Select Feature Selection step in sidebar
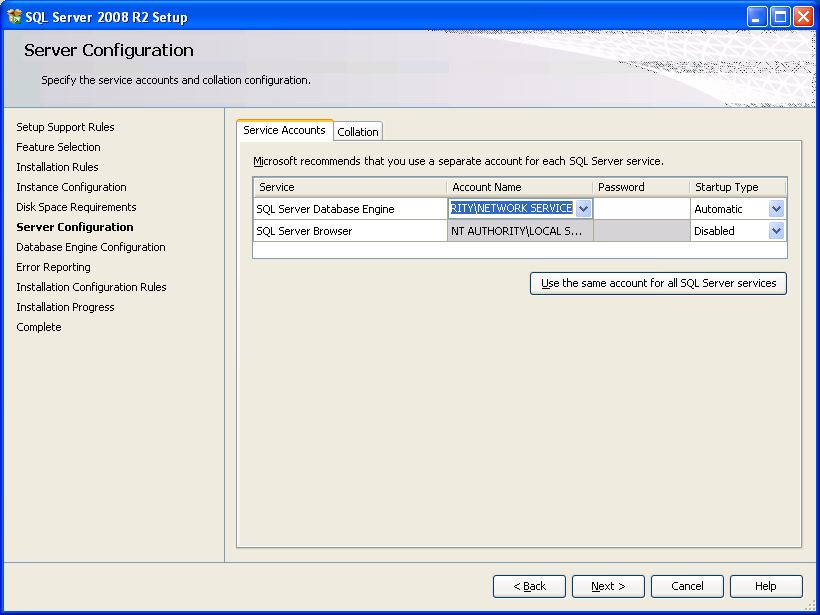 click(58, 147)
